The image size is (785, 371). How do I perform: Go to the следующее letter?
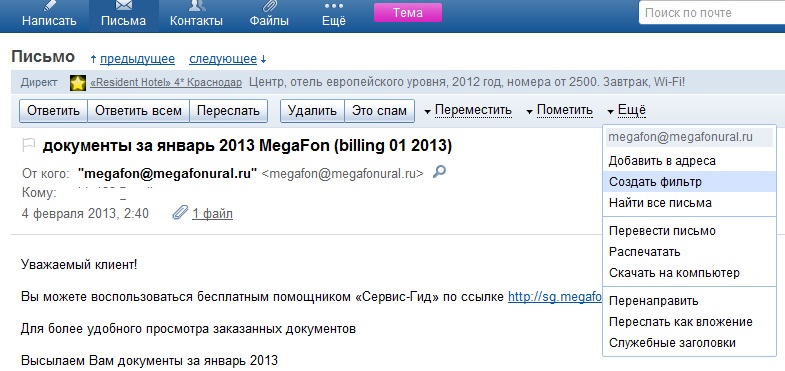click(223, 59)
